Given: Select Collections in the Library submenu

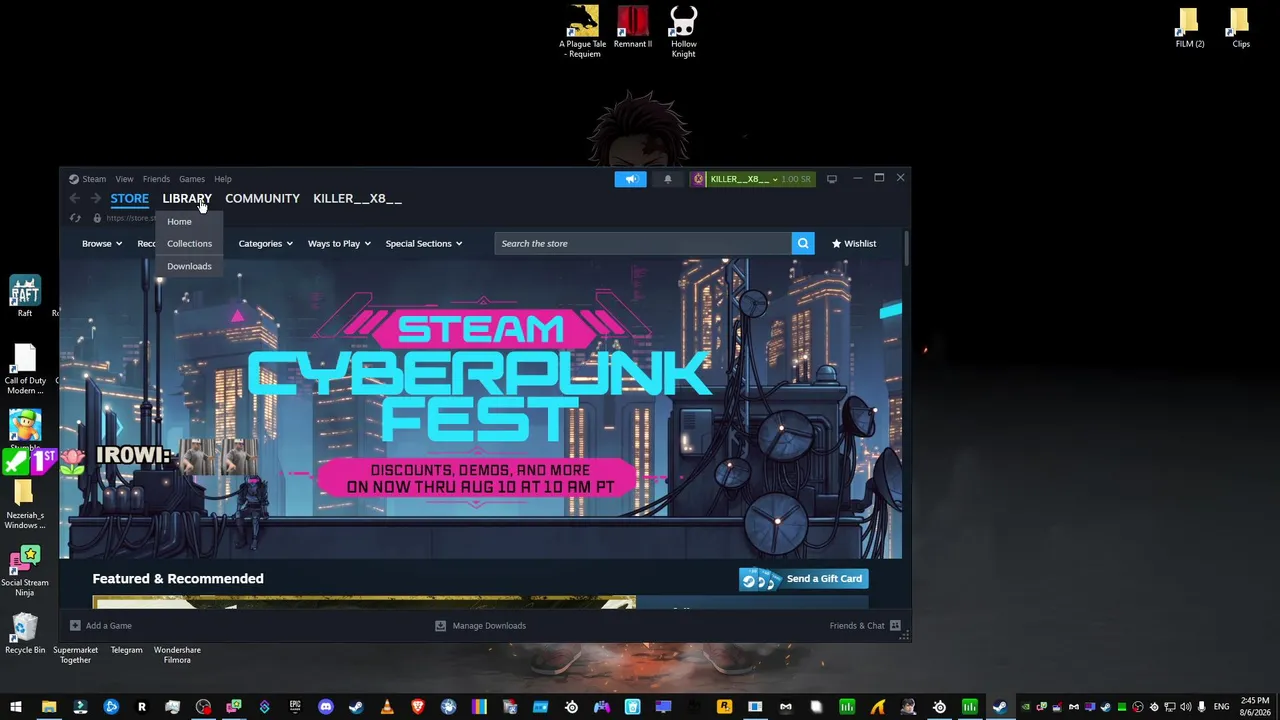Looking at the screenshot, I should (189, 243).
